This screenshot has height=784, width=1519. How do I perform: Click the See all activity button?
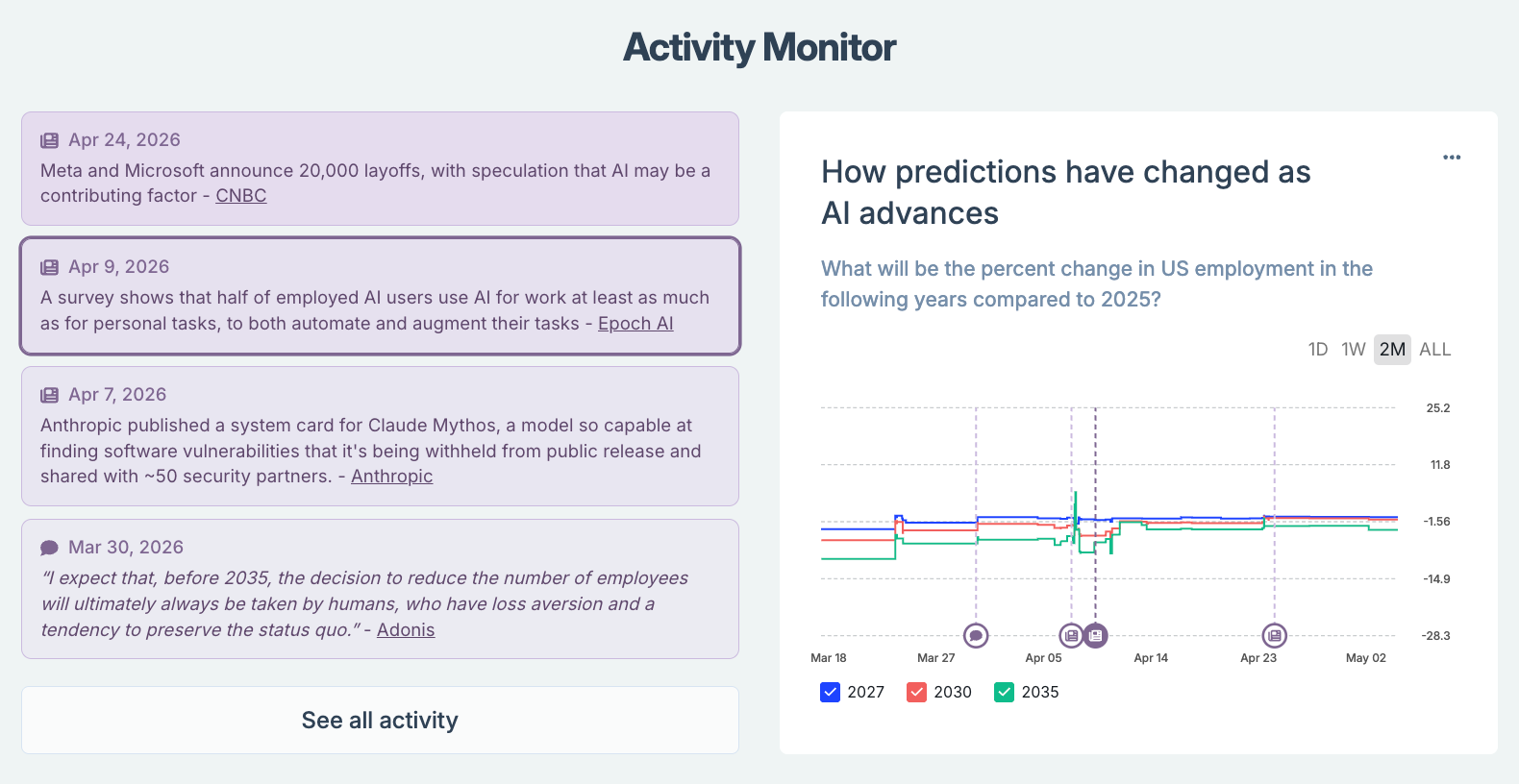380,721
